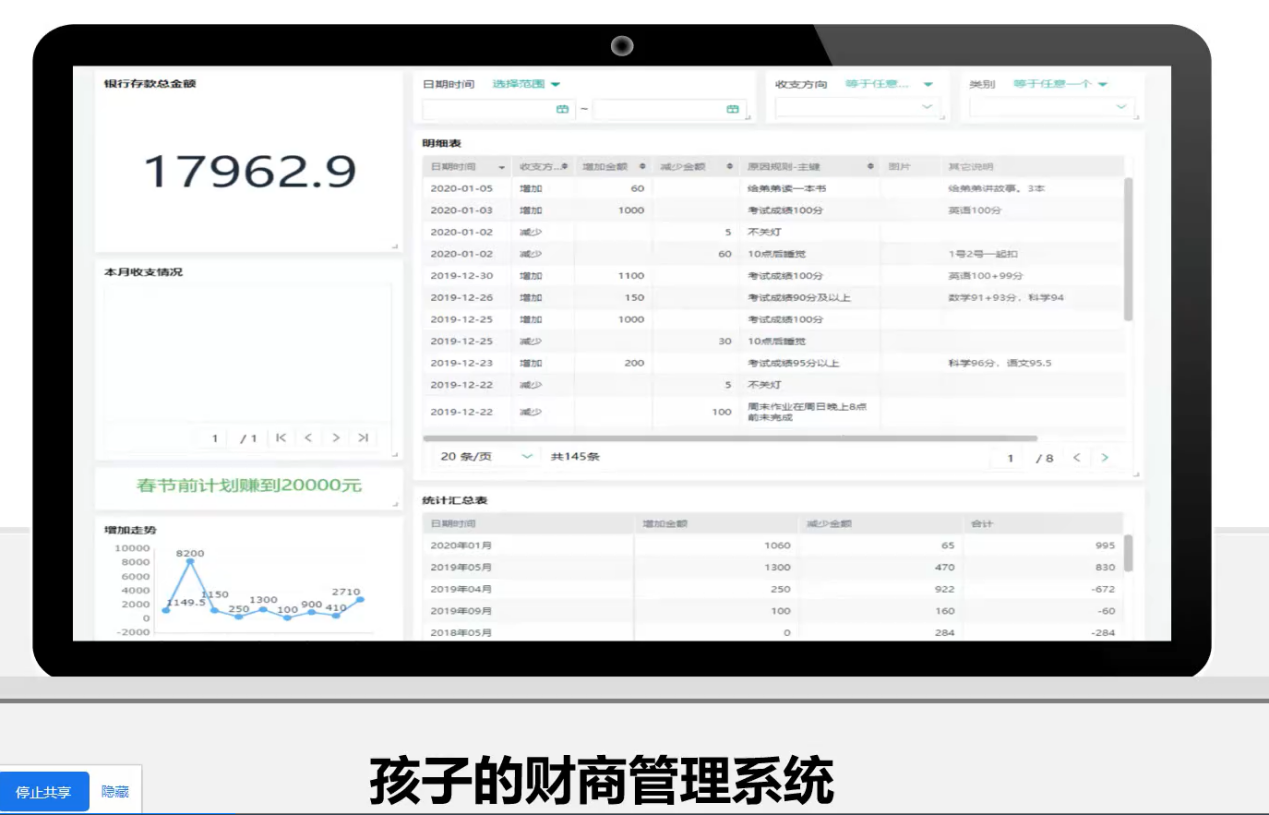This screenshot has height=815, width=1269.
Task: Click the 停止共享 button
Action: (x=44, y=792)
